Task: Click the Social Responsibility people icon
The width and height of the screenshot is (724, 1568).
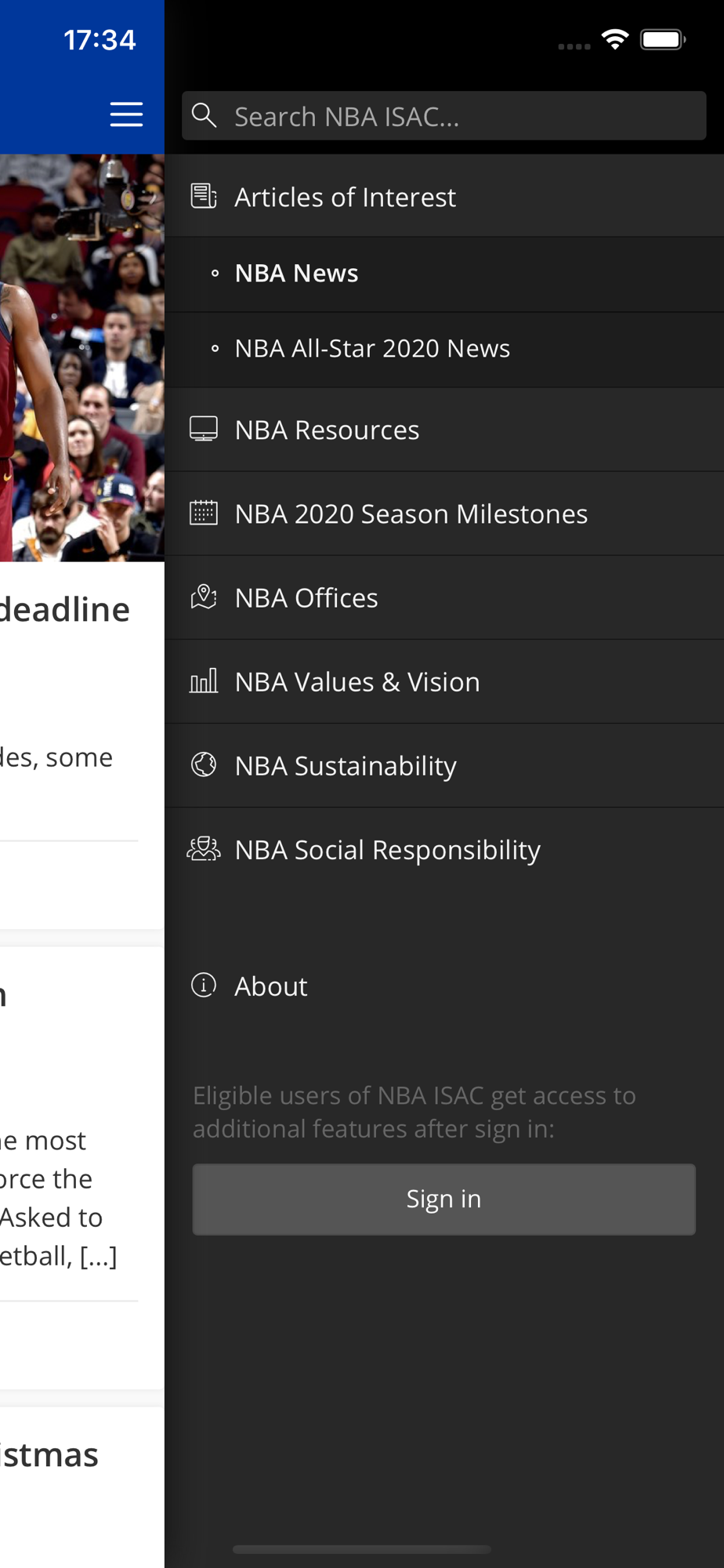Action: pos(204,848)
